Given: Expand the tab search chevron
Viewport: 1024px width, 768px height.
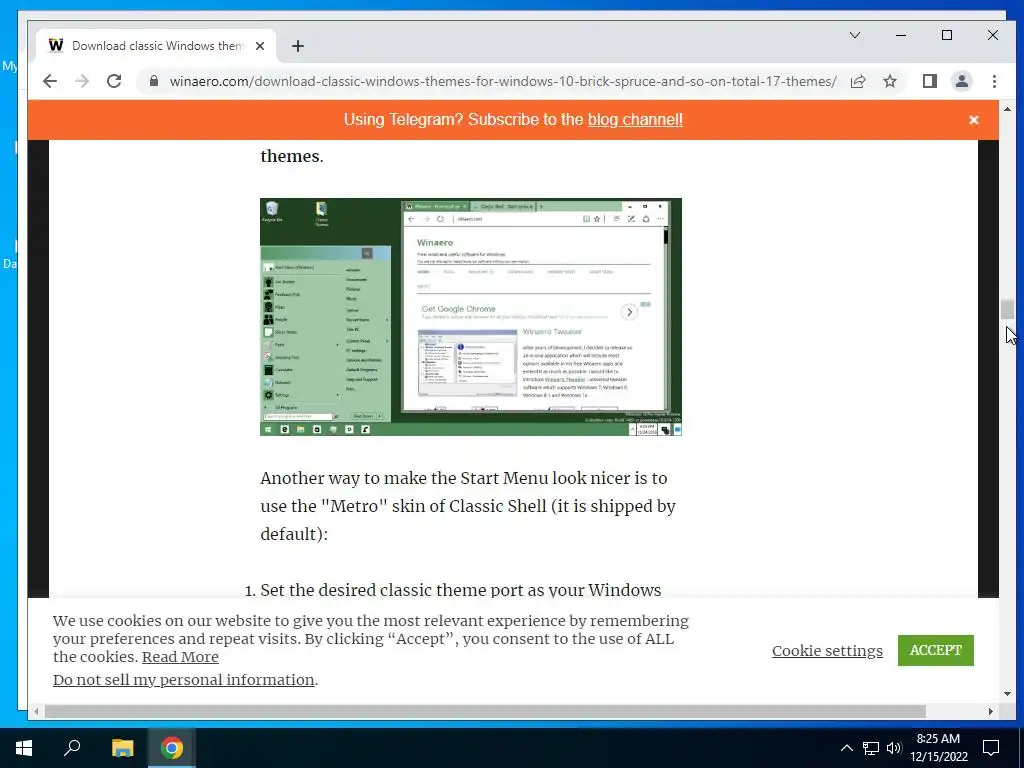Looking at the screenshot, I should (854, 35).
